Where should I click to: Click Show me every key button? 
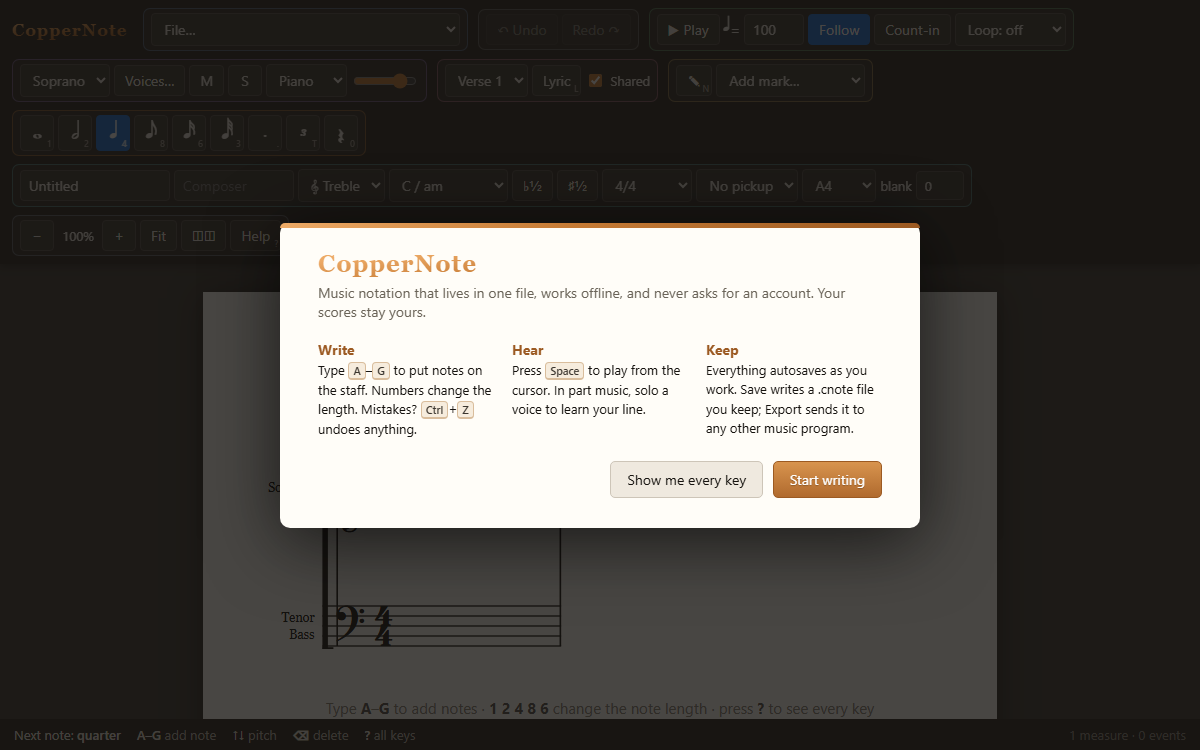(686, 480)
